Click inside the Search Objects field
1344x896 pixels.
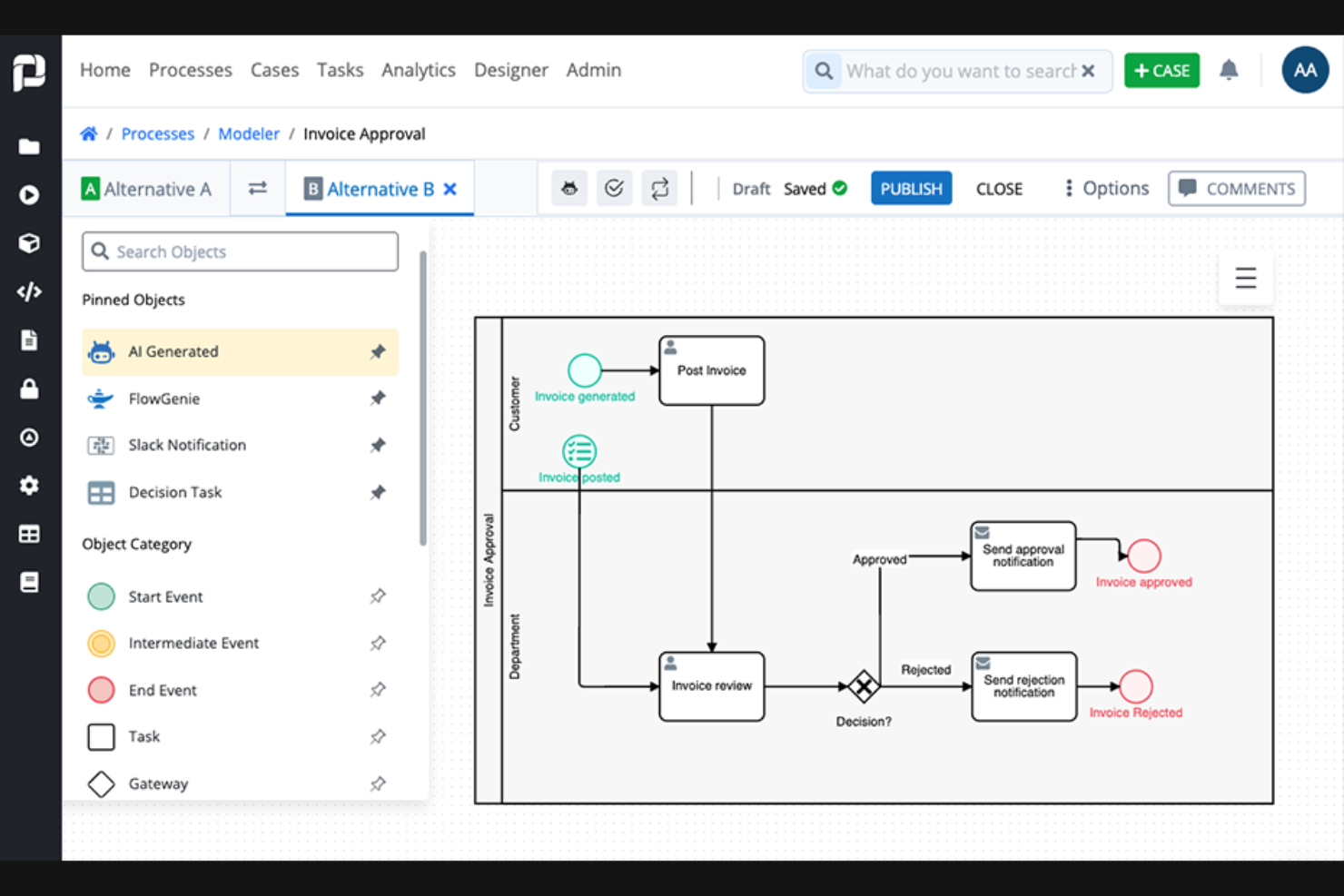pos(239,251)
